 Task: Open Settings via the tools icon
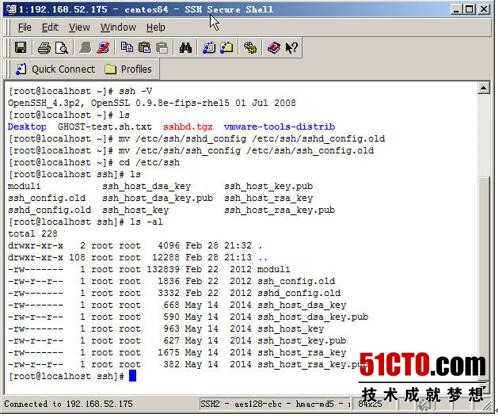click(250, 48)
